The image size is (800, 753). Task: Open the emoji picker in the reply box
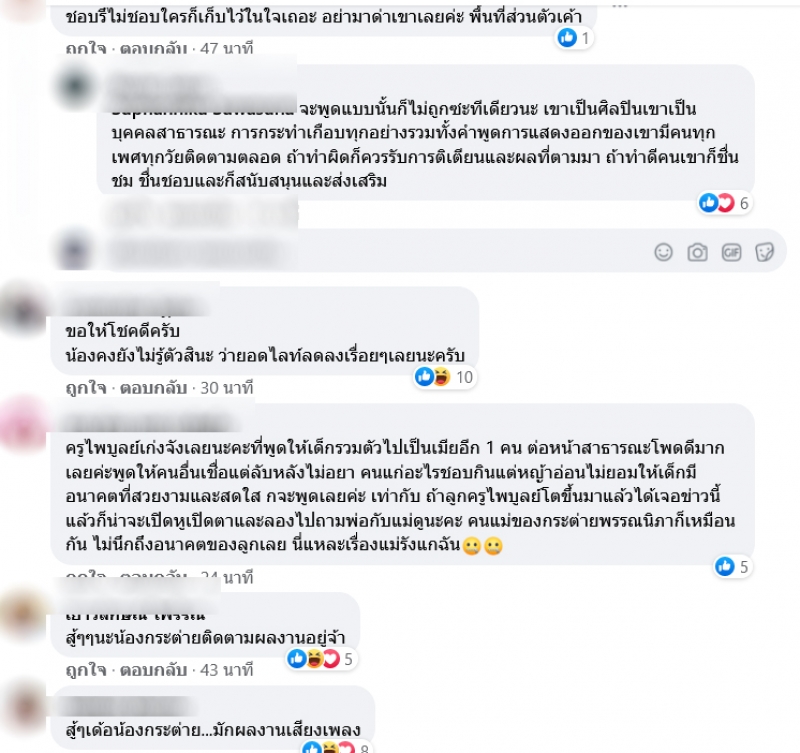[x=663, y=252]
